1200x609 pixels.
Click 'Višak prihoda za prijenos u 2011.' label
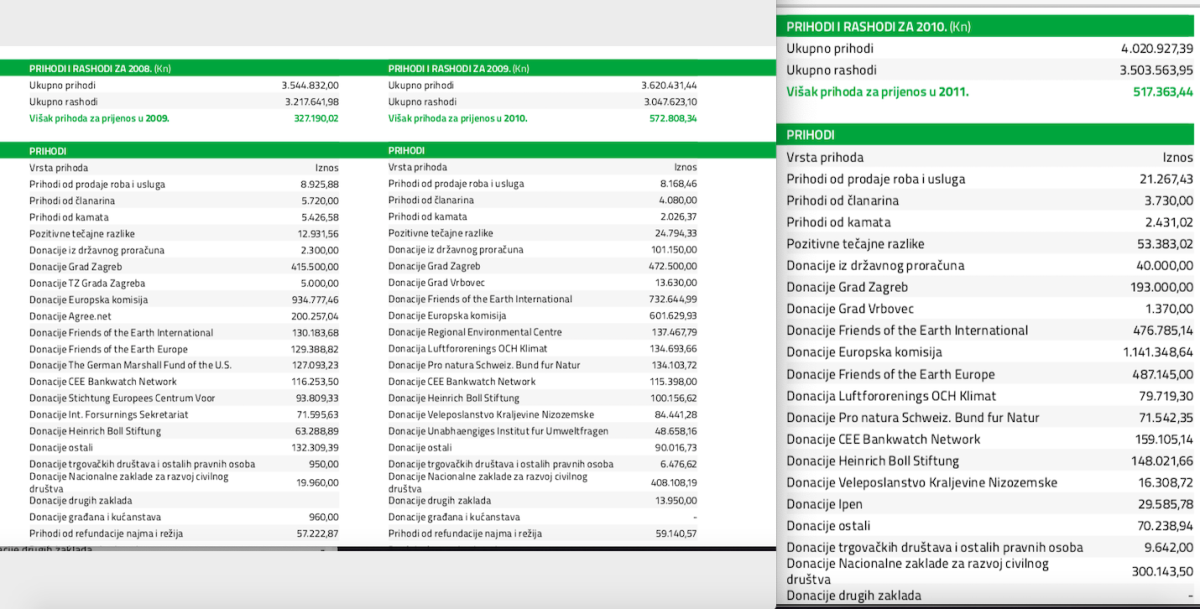click(x=878, y=92)
